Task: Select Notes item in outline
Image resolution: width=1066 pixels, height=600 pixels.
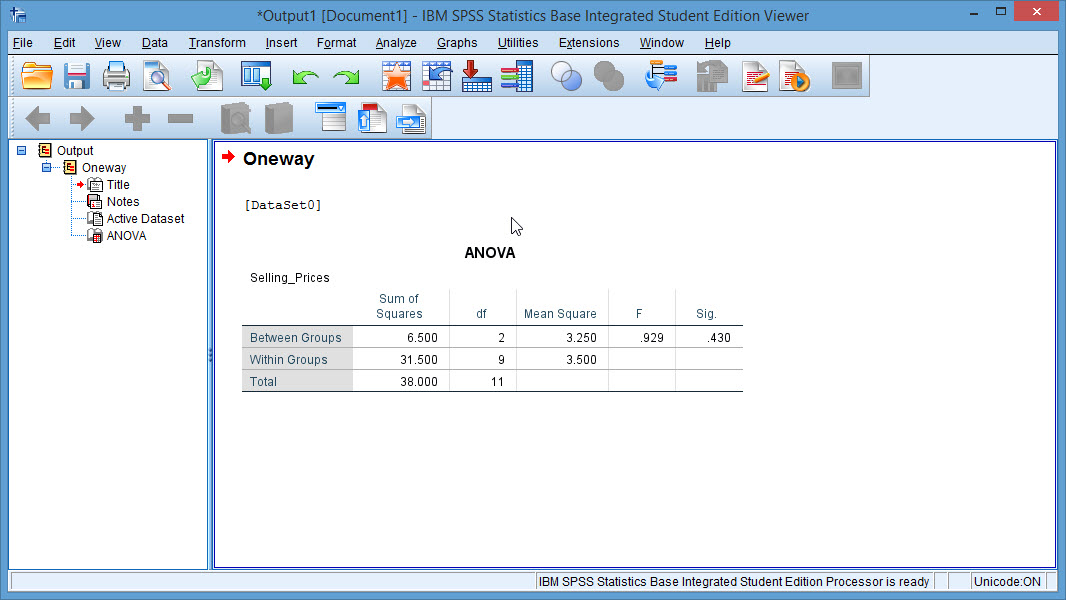Action: [122, 201]
